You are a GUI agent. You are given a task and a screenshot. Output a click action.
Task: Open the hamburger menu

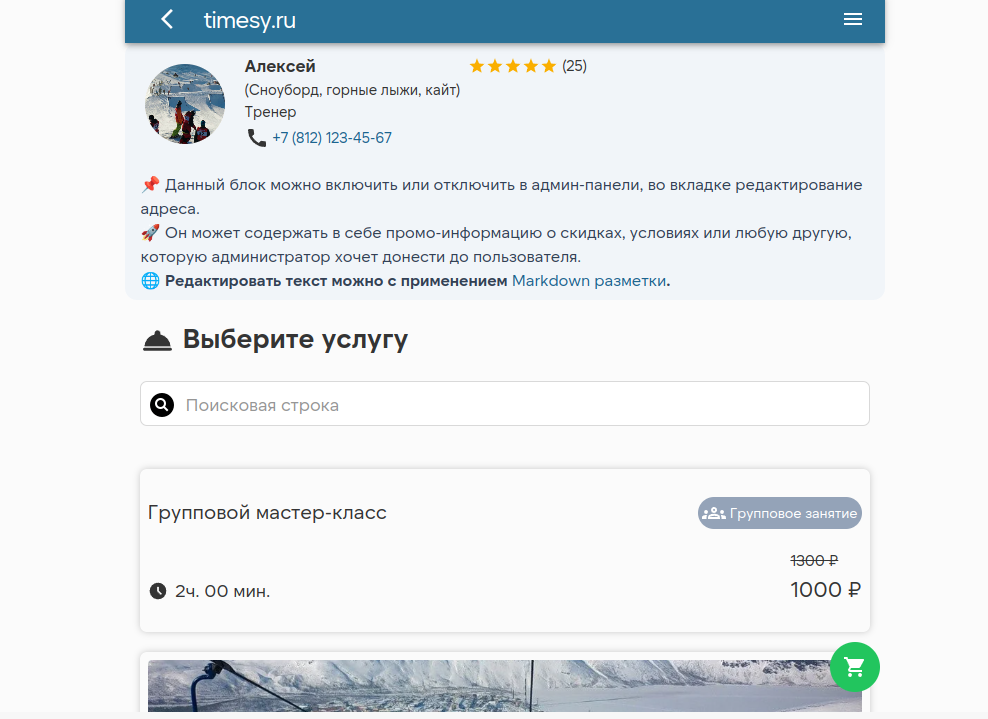point(852,20)
